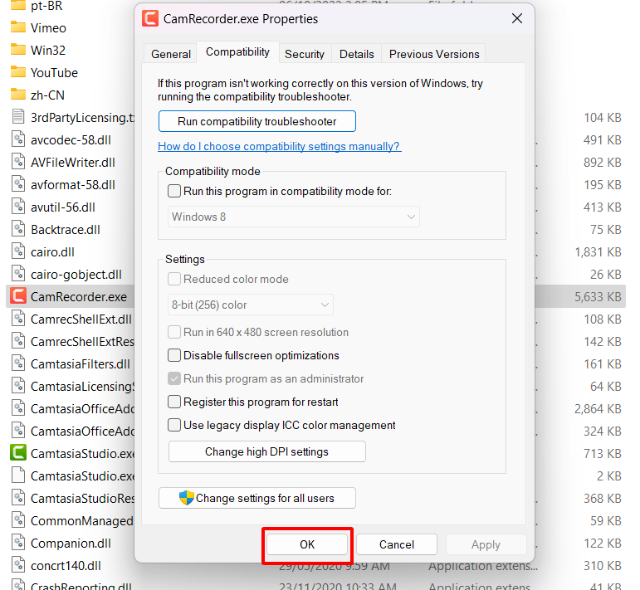Open the Security tab

click(304, 54)
